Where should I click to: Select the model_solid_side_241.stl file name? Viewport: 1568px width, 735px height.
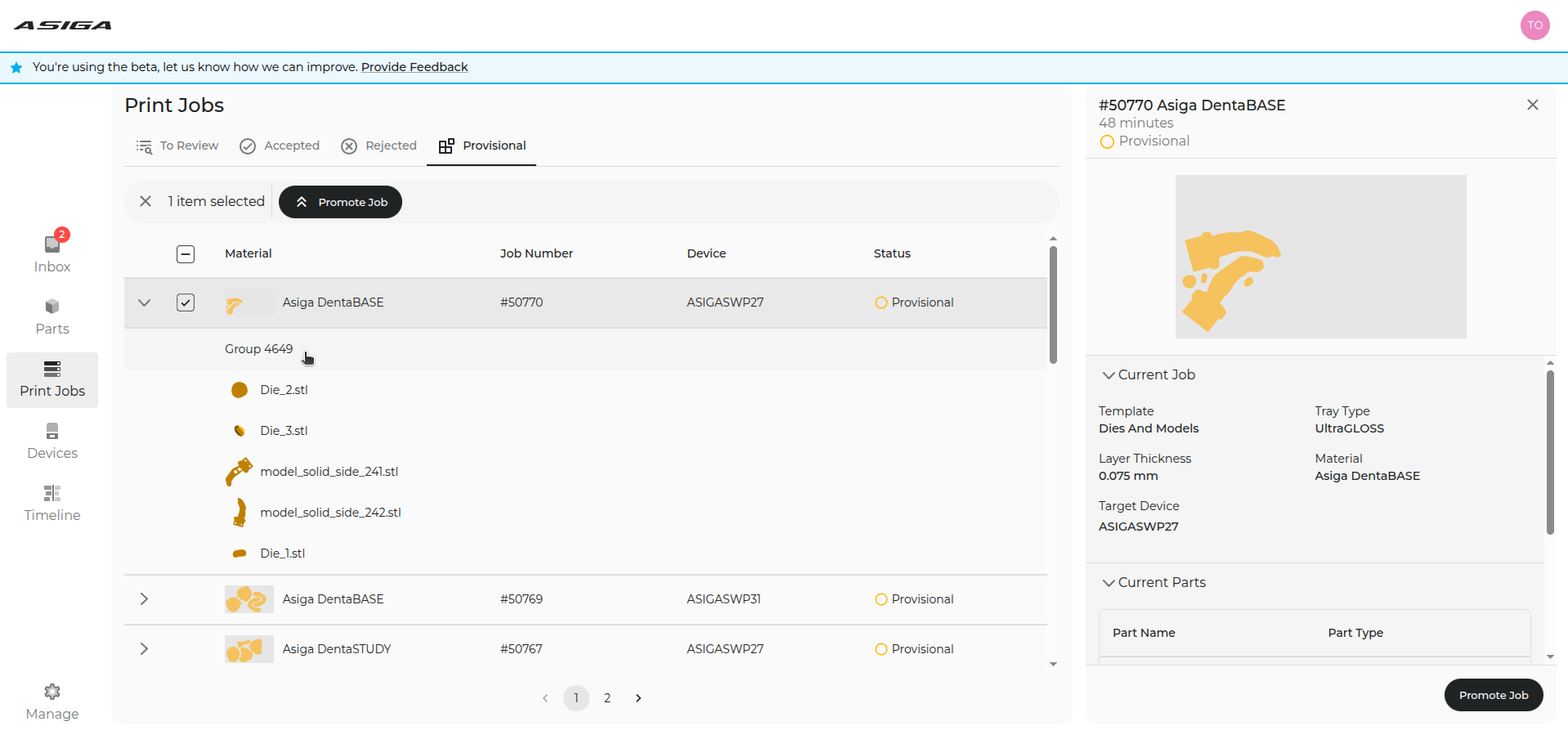[329, 472]
